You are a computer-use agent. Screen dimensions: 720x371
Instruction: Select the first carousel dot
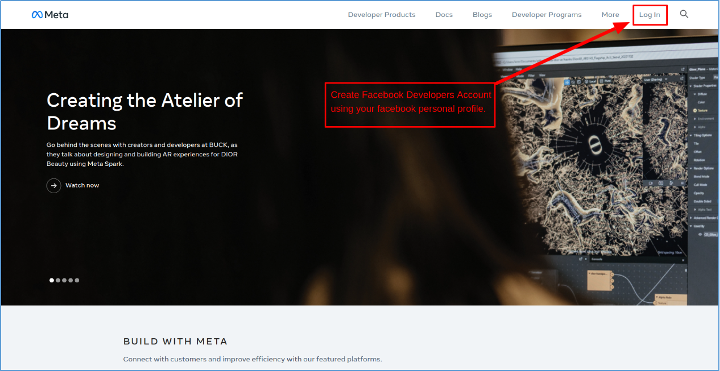tap(52, 280)
